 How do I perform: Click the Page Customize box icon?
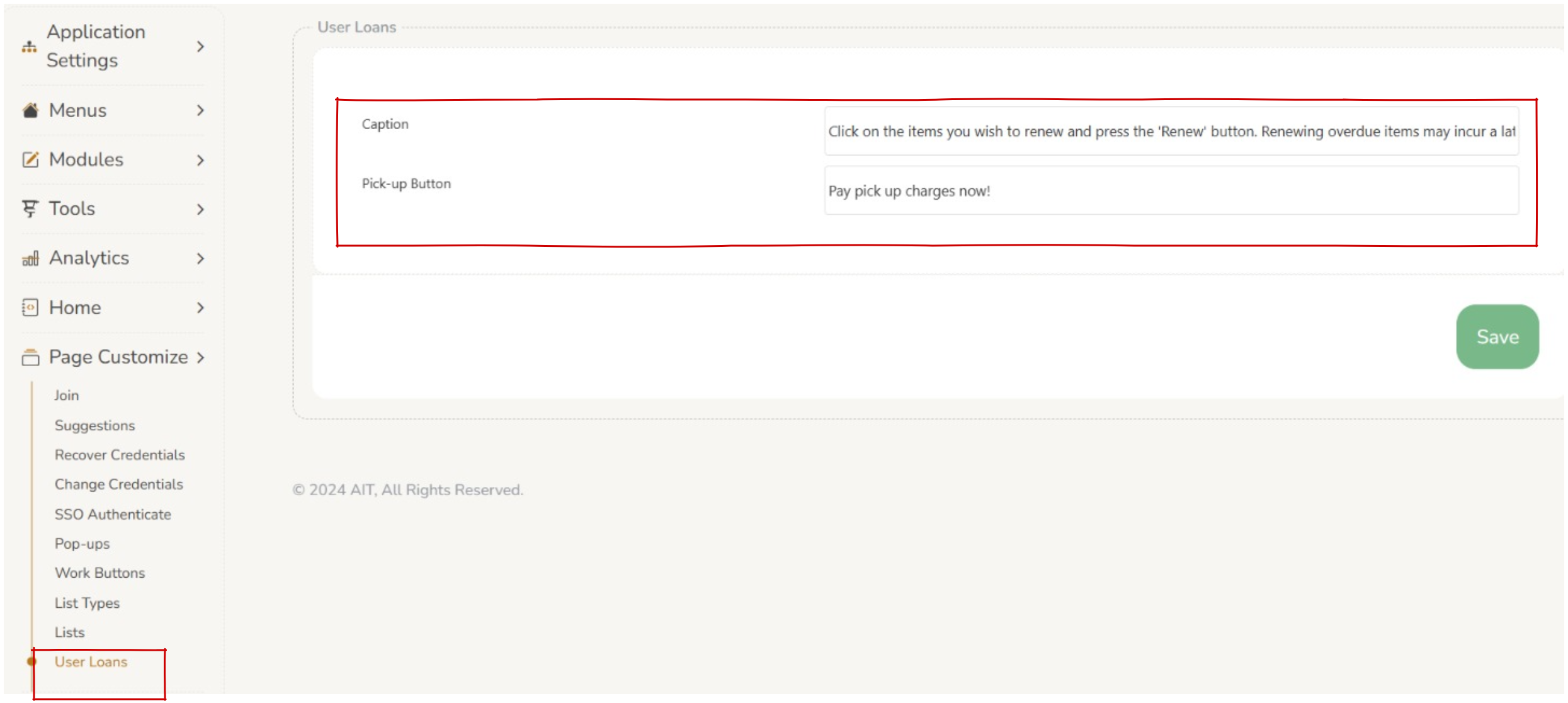coord(30,357)
